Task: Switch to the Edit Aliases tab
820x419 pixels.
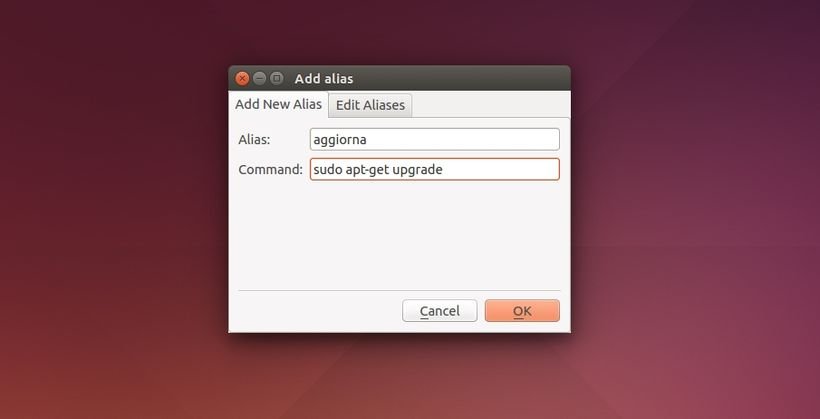Action: click(370, 105)
